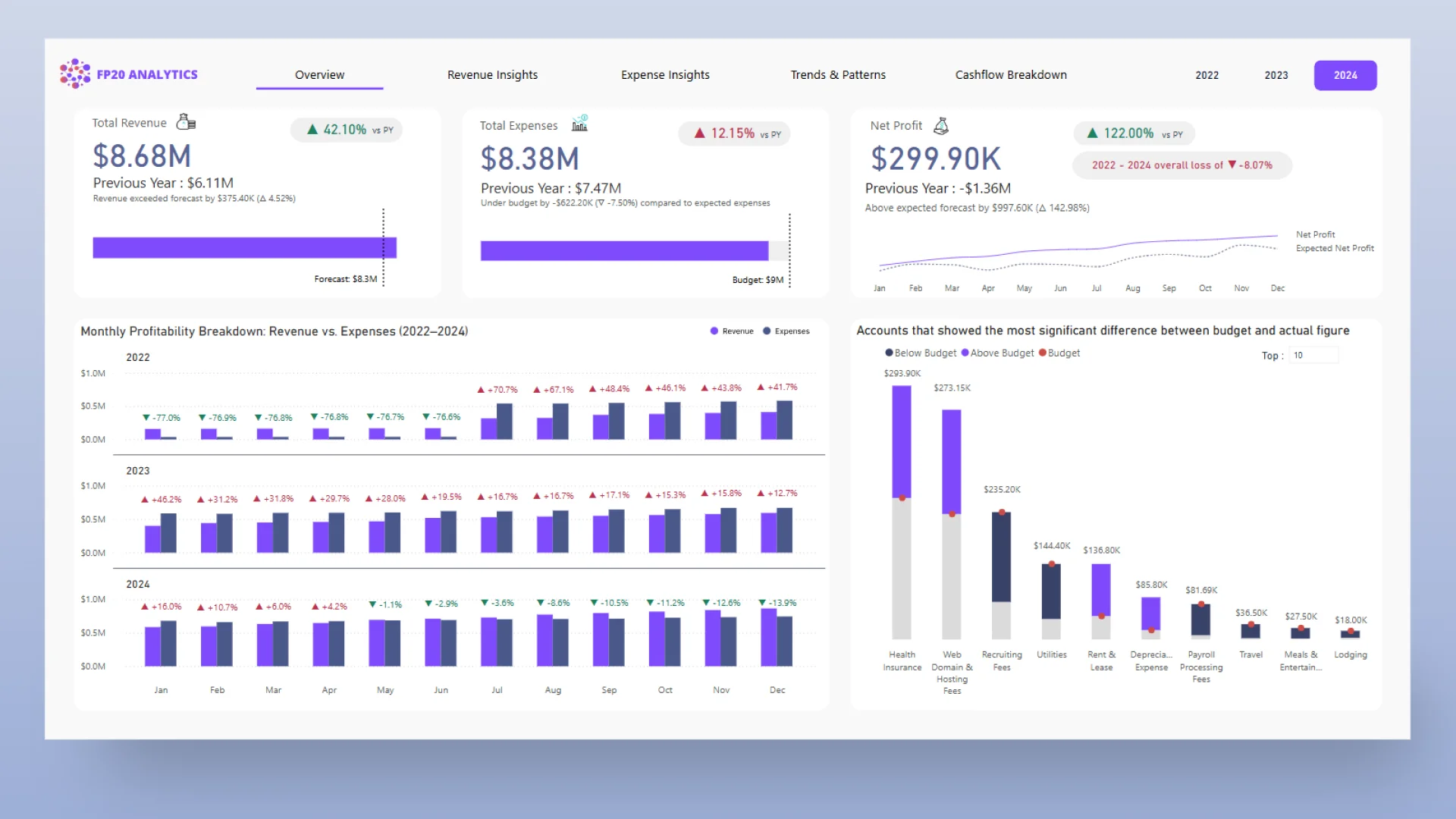This screenshot has height=819, width=1456.
Task: Click the Top N value input field
Action: (x=1313, y=355)
